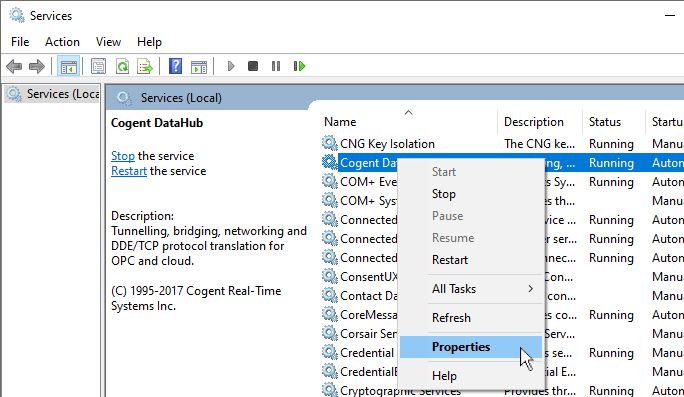This screenshot has width=684, height=397.
Task: Expand All Tasks submenu arrow
Action: (x=530, y=288)
